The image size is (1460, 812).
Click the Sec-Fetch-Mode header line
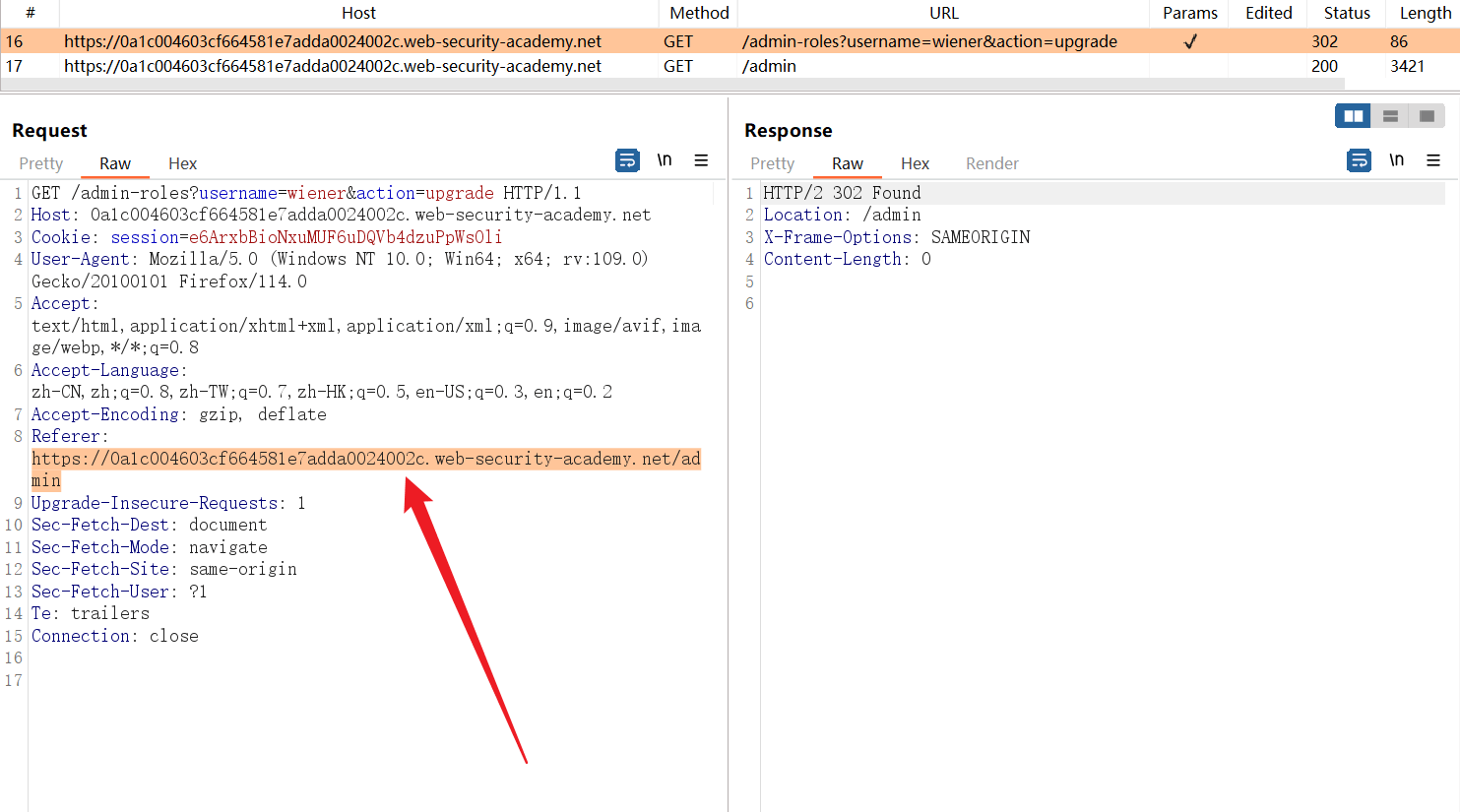[x=150, y=547]
